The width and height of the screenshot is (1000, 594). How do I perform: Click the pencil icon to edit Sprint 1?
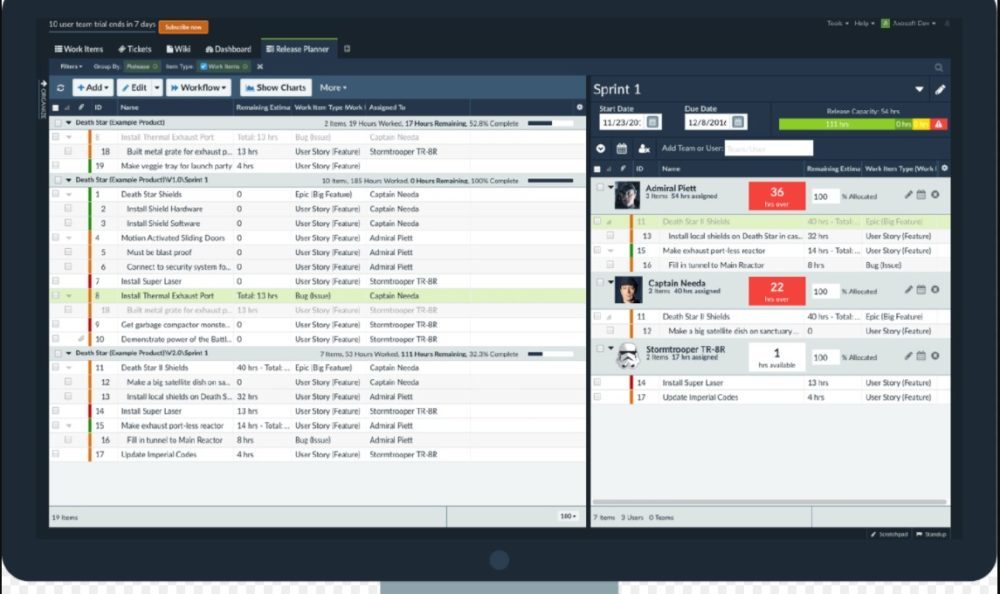click(x=940, y=90)
